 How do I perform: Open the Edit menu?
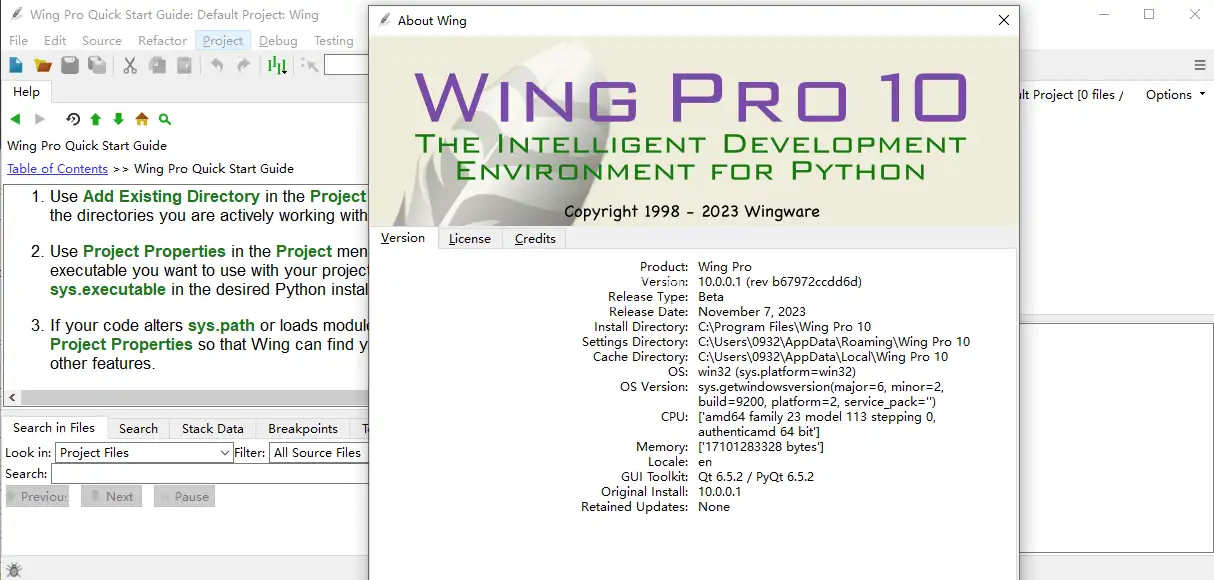pyautogui.click(x=55, y=40)
